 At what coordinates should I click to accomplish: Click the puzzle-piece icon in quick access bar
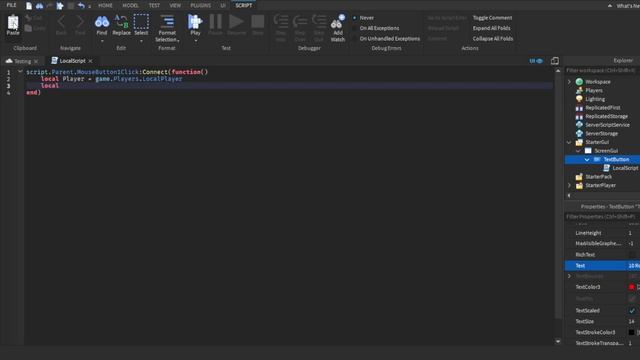60,6
